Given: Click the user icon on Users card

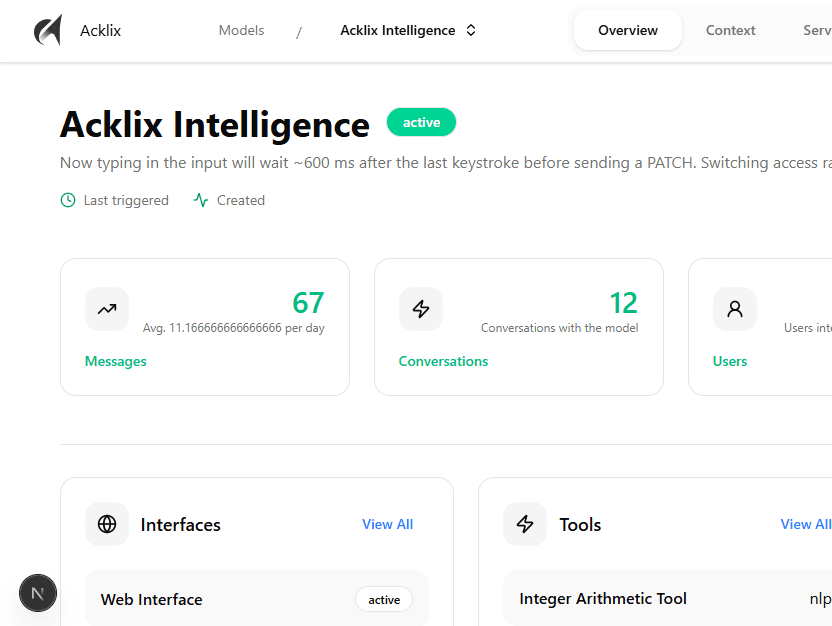Looking at the screenshot, I should (x=735, y=309).
